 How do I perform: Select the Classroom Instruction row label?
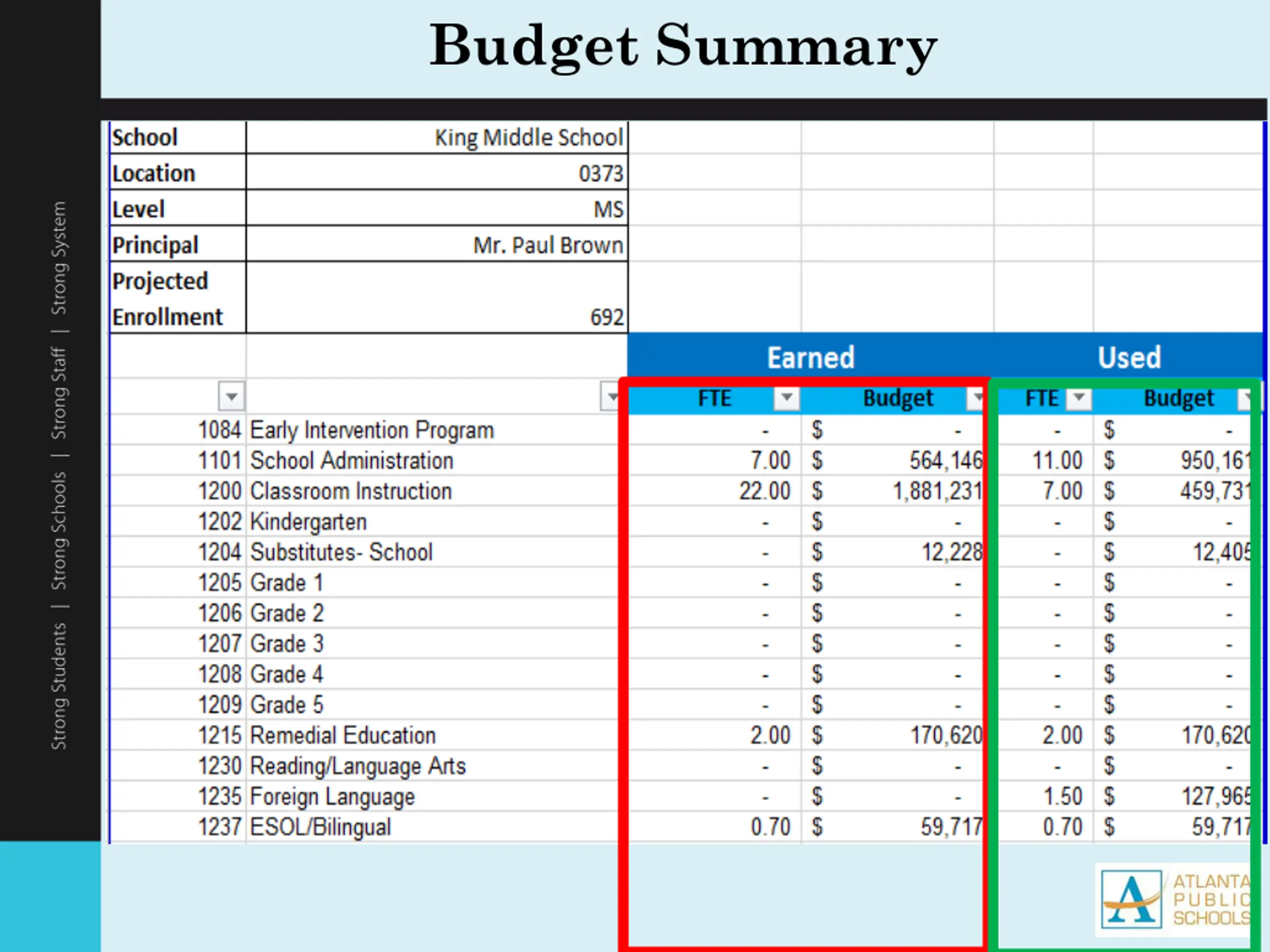351,491
